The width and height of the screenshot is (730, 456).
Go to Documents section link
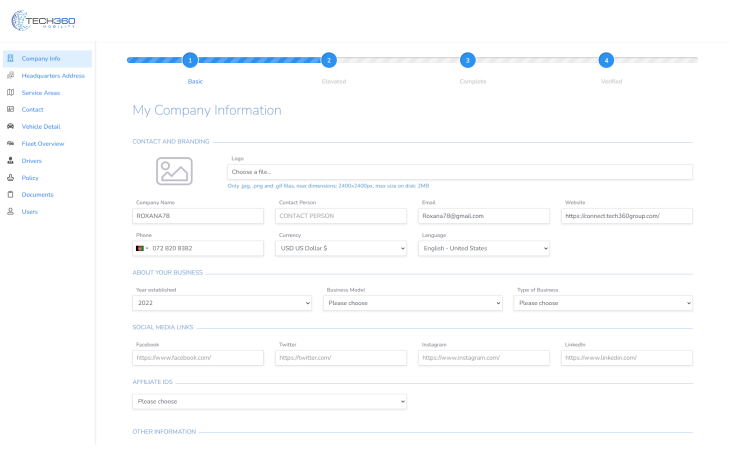point(37,195)
